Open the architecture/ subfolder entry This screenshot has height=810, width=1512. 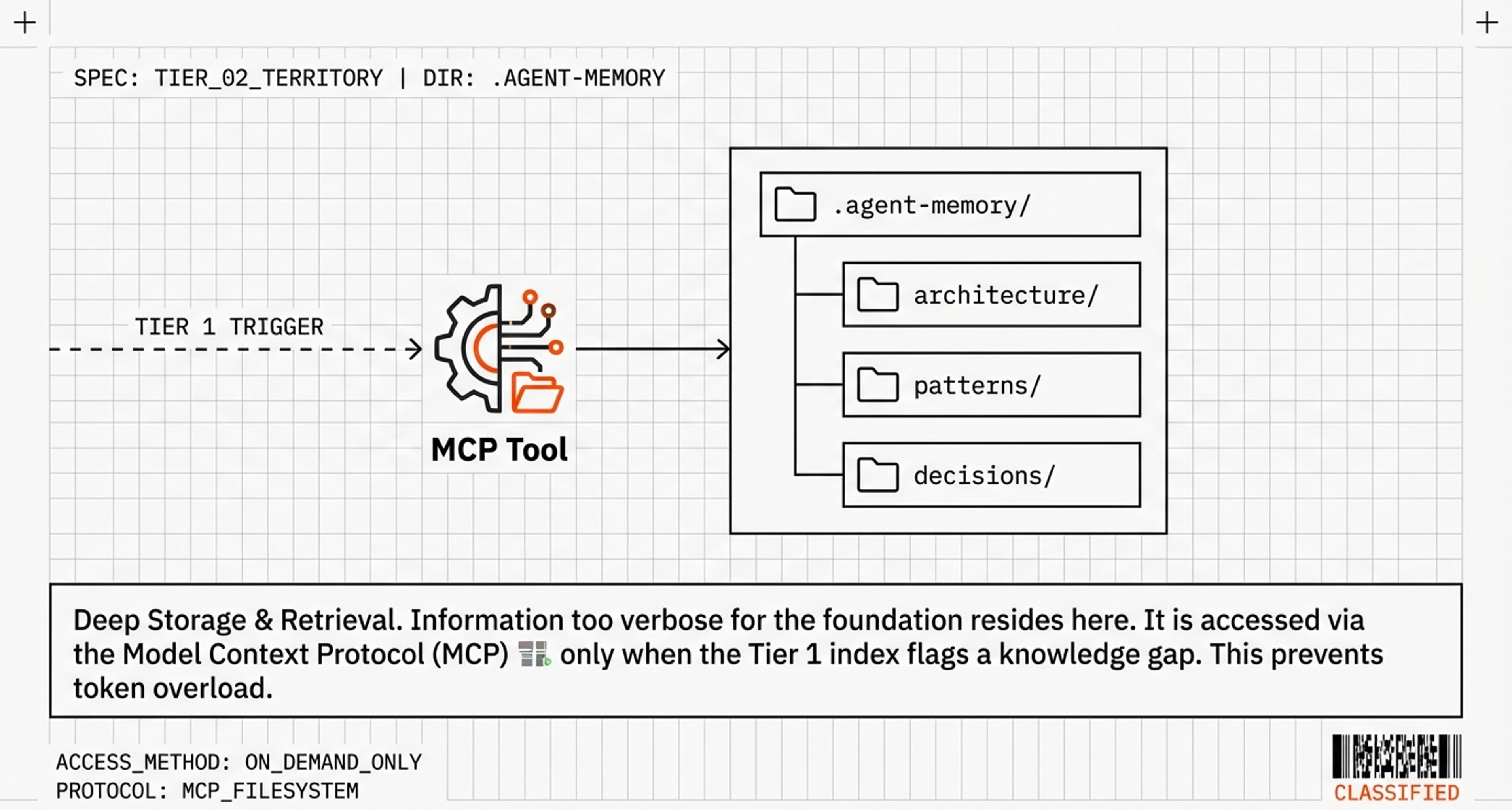coord(1005,295)
